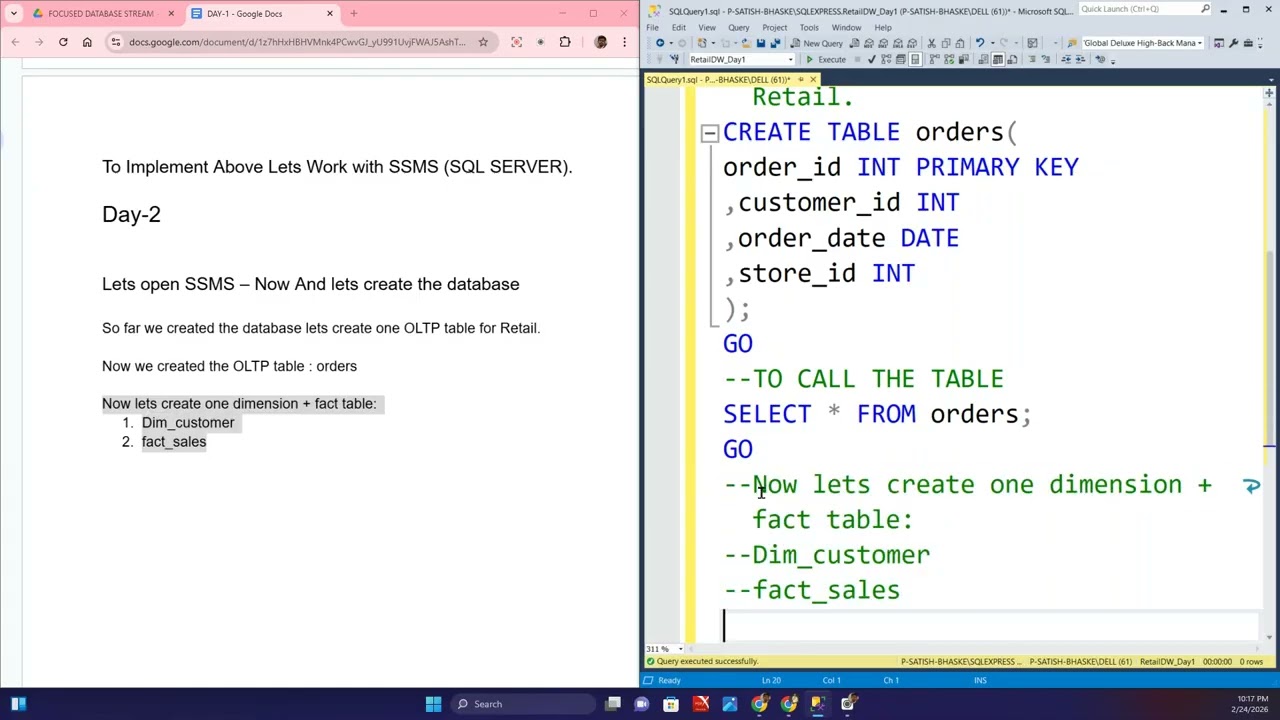This screenshot has width=1280, height=720.
Task: Pin the SQLQuery1.sql tab
Action: pos(799,80)
